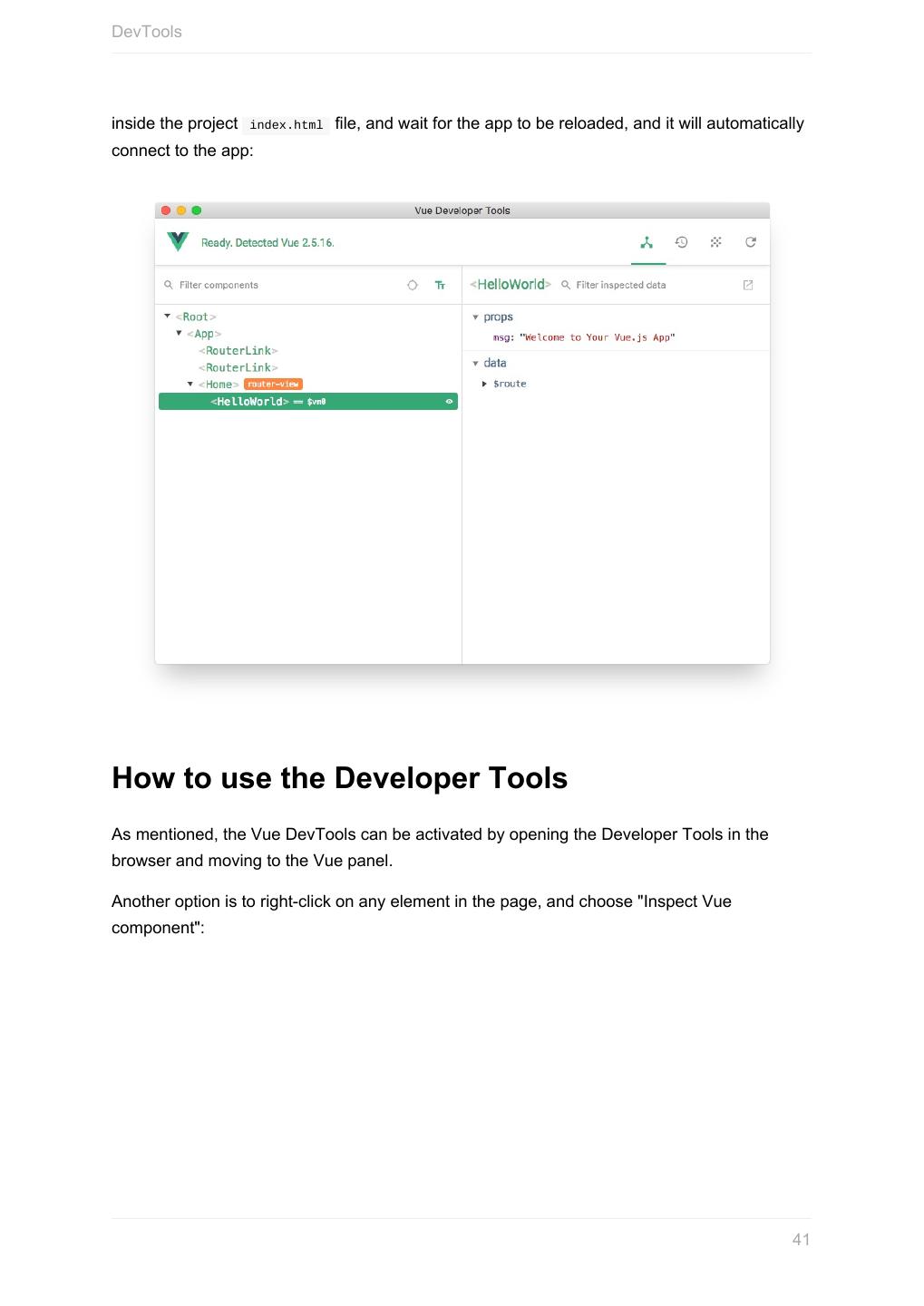Screen dimensions: 924x1306
Task: Collapse the Root tree node
Action: click(x=168, y=317)
